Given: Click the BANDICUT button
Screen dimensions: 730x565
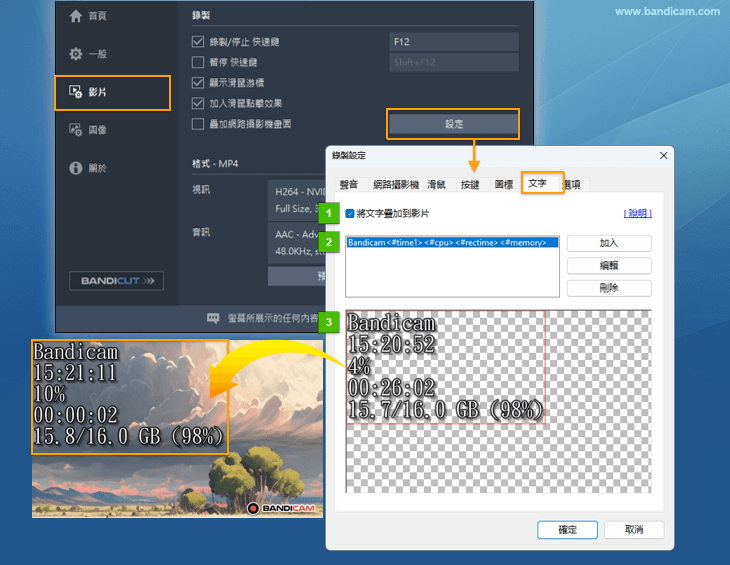Looking at the screenshot, I should [116, 281].
